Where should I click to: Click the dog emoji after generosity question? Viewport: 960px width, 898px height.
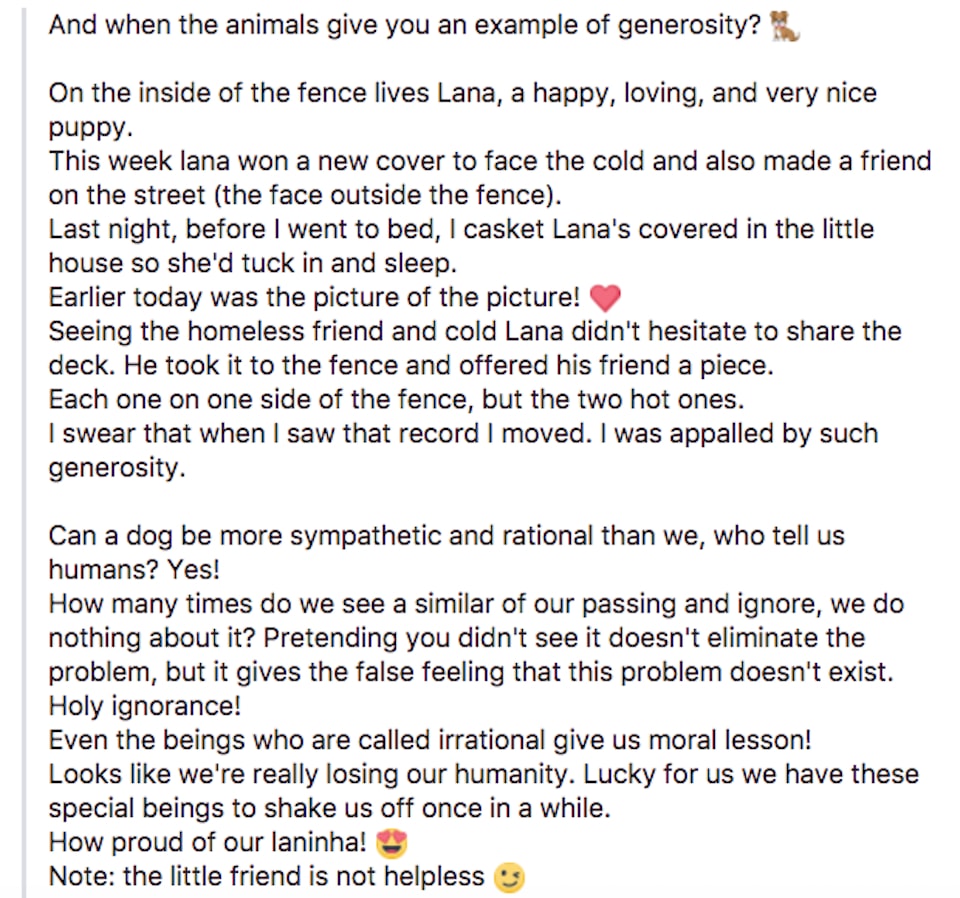tap(784, 27)
